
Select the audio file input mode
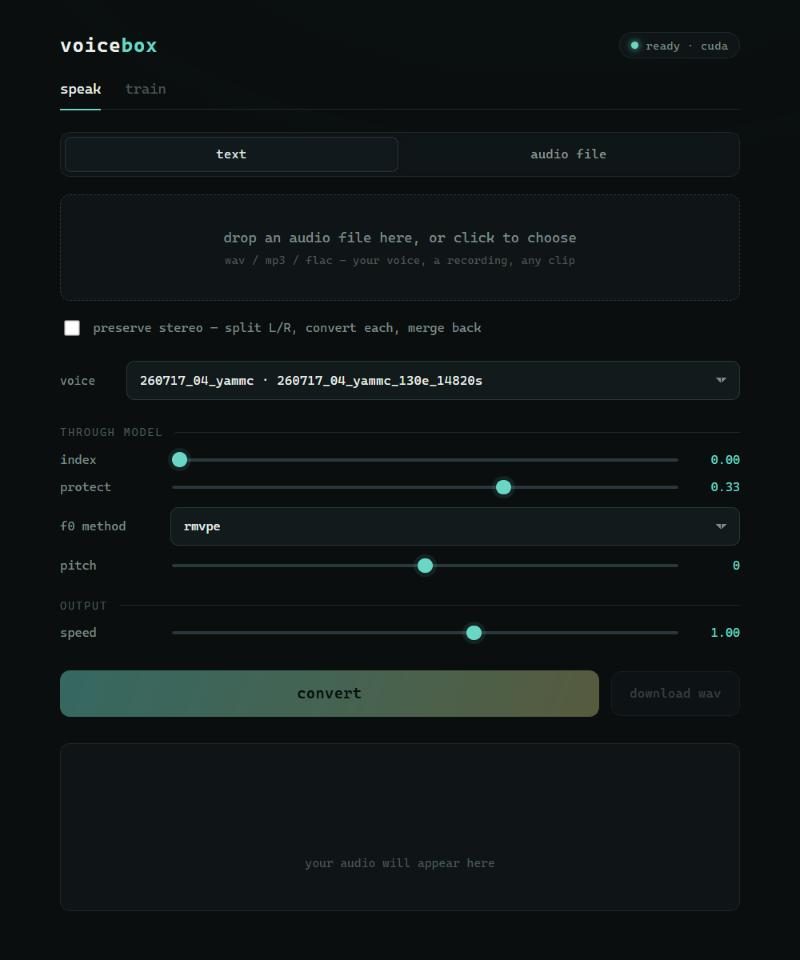pyautogui.click(x=568, y=154)
